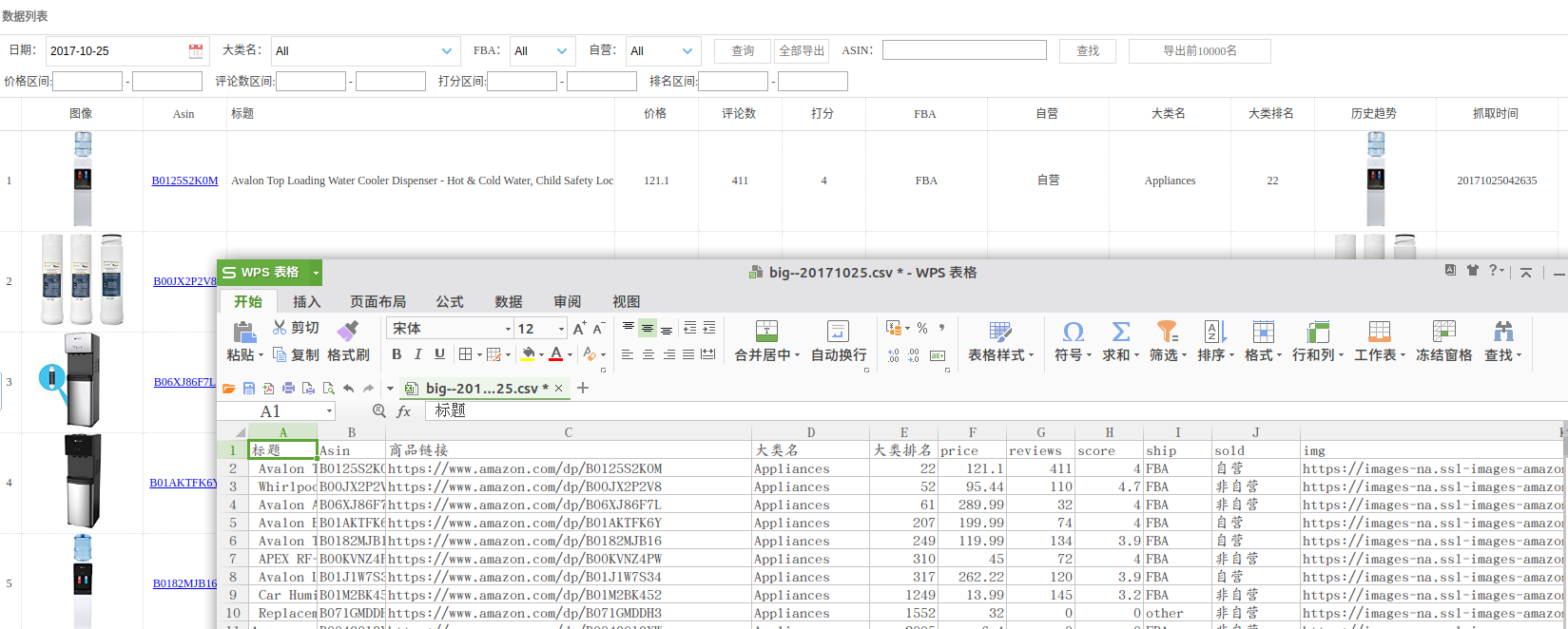Image resolution: width=1568 pixels, height=629 pixels.
Task: Toggle bold formatting (B)
Action: 397,354
